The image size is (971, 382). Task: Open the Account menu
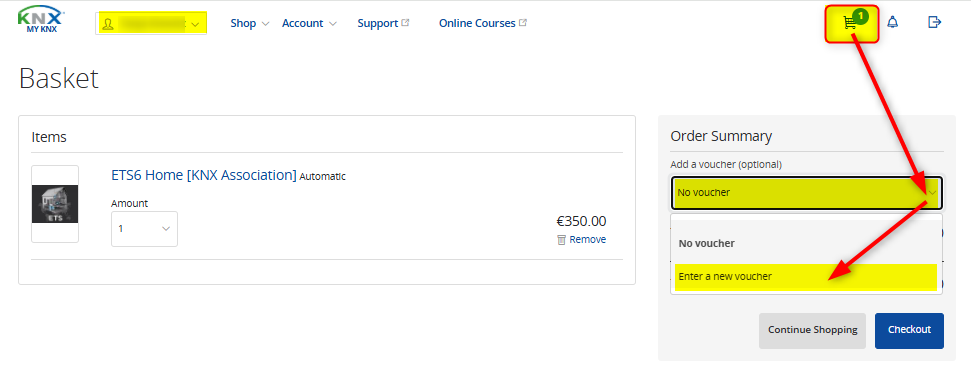point(309,23)
